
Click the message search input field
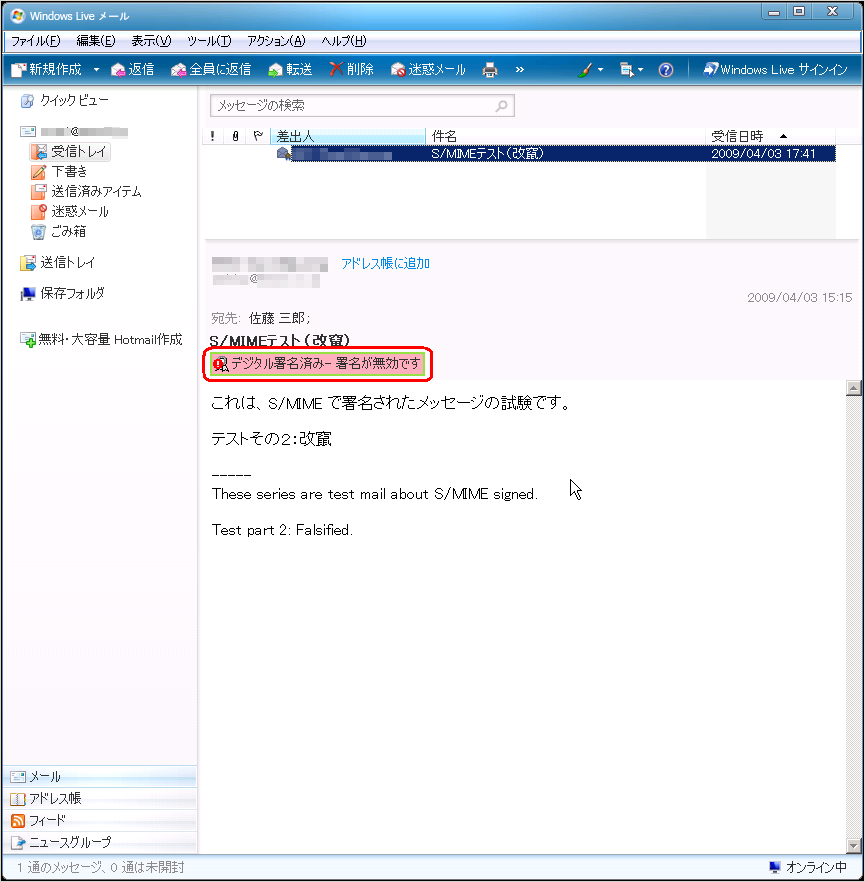point(355,105)
